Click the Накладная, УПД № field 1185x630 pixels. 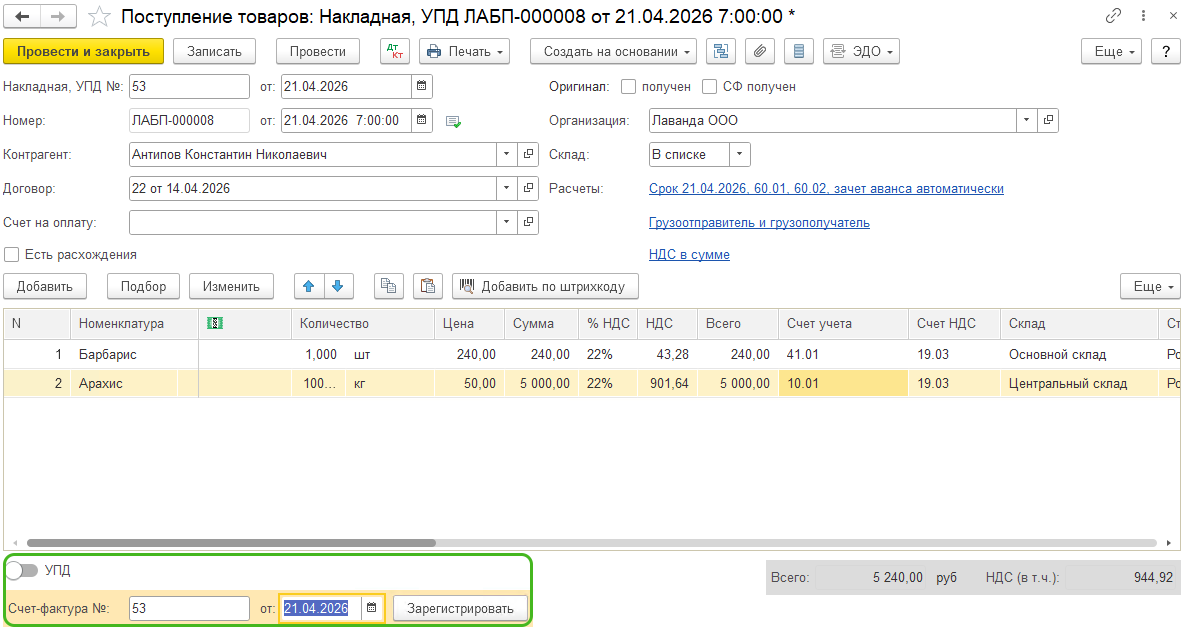point(189,86)
